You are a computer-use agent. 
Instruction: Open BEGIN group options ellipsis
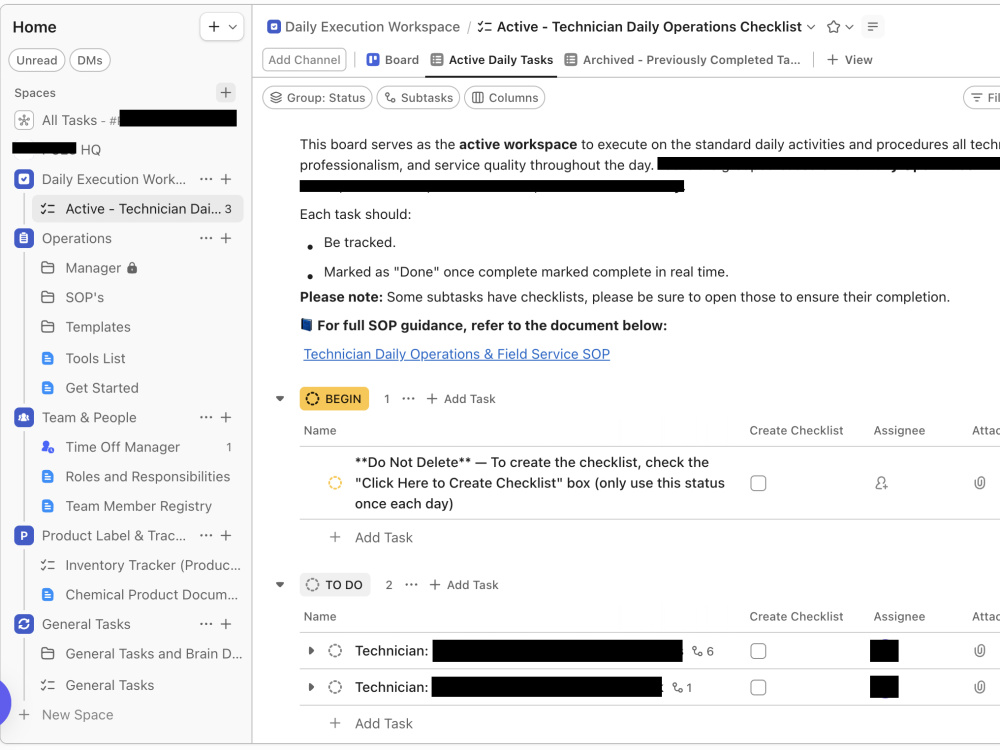[408, 399]
